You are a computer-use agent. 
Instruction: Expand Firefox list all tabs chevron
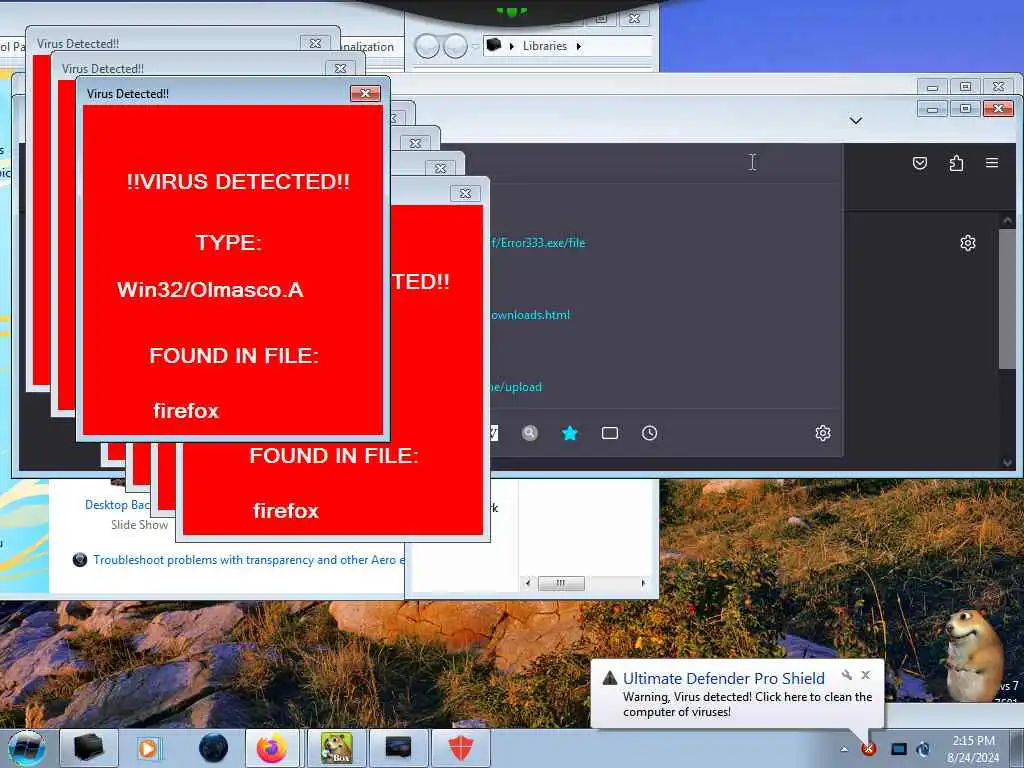click(x=856, y=121)
